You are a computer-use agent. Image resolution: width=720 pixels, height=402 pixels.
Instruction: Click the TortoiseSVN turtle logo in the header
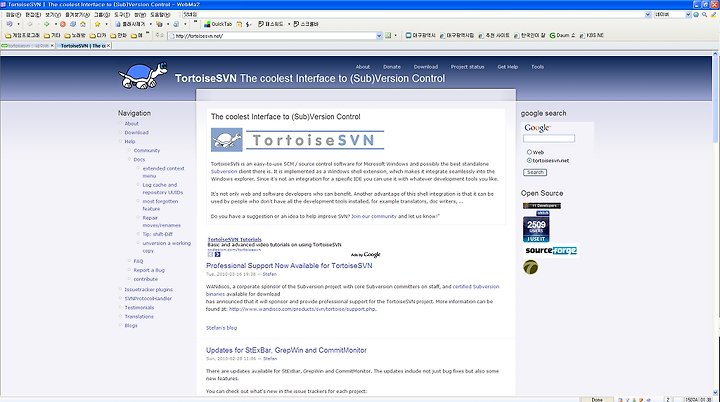tap(143, 75)
